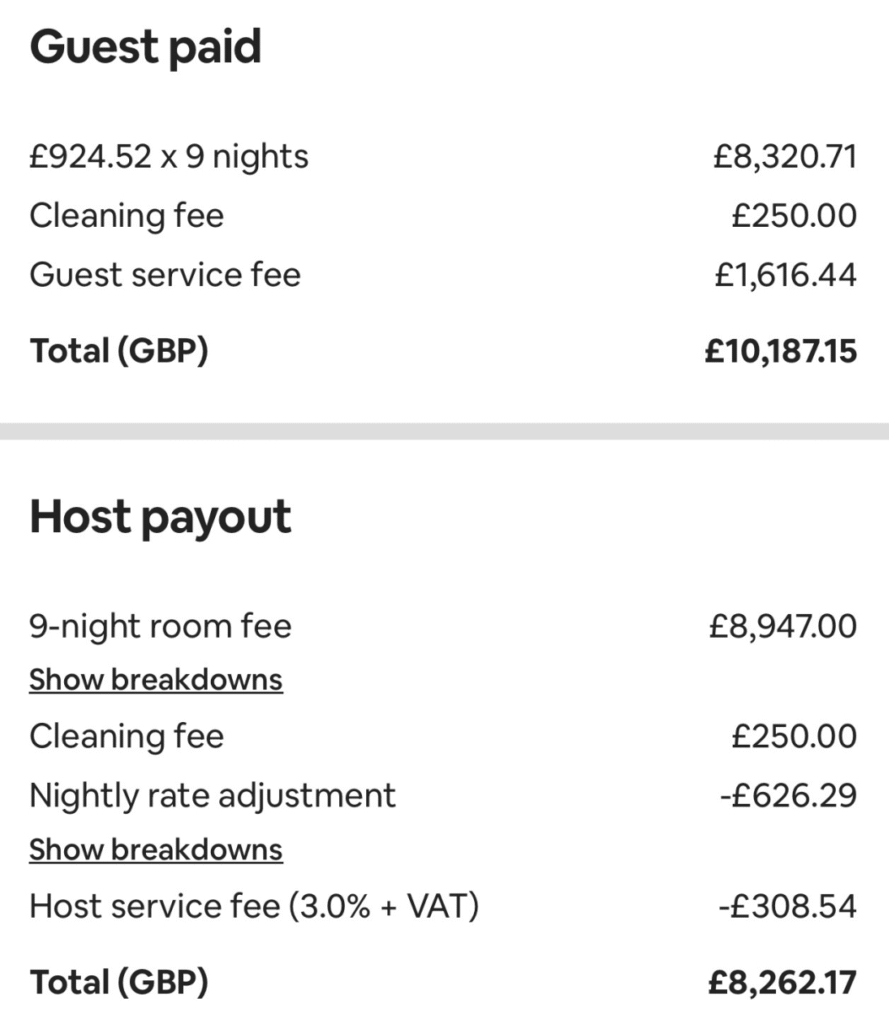889x1024 pixels.
Task: Click the £8,320.71 nights amount
Action: pyautogui.click(x=784, y=157)
